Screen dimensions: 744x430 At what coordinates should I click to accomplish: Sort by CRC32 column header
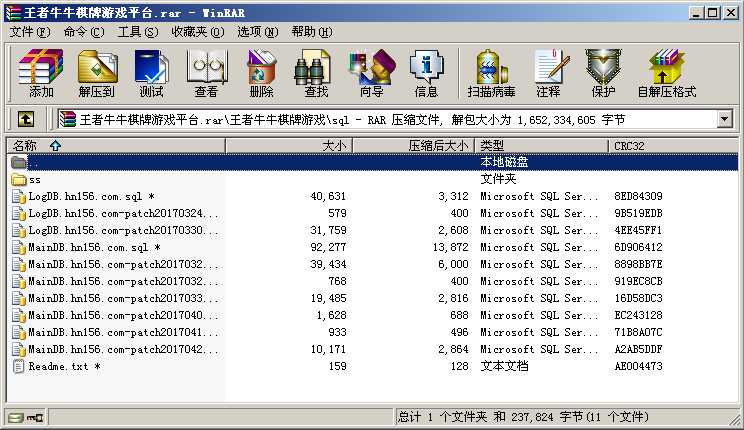pyautogui.click(x=673, y=146)
